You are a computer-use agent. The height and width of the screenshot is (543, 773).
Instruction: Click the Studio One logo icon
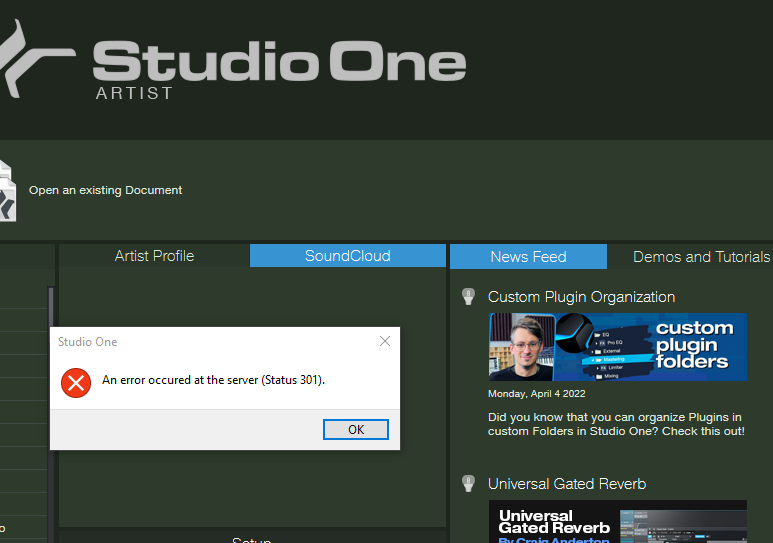pos(35,59)
